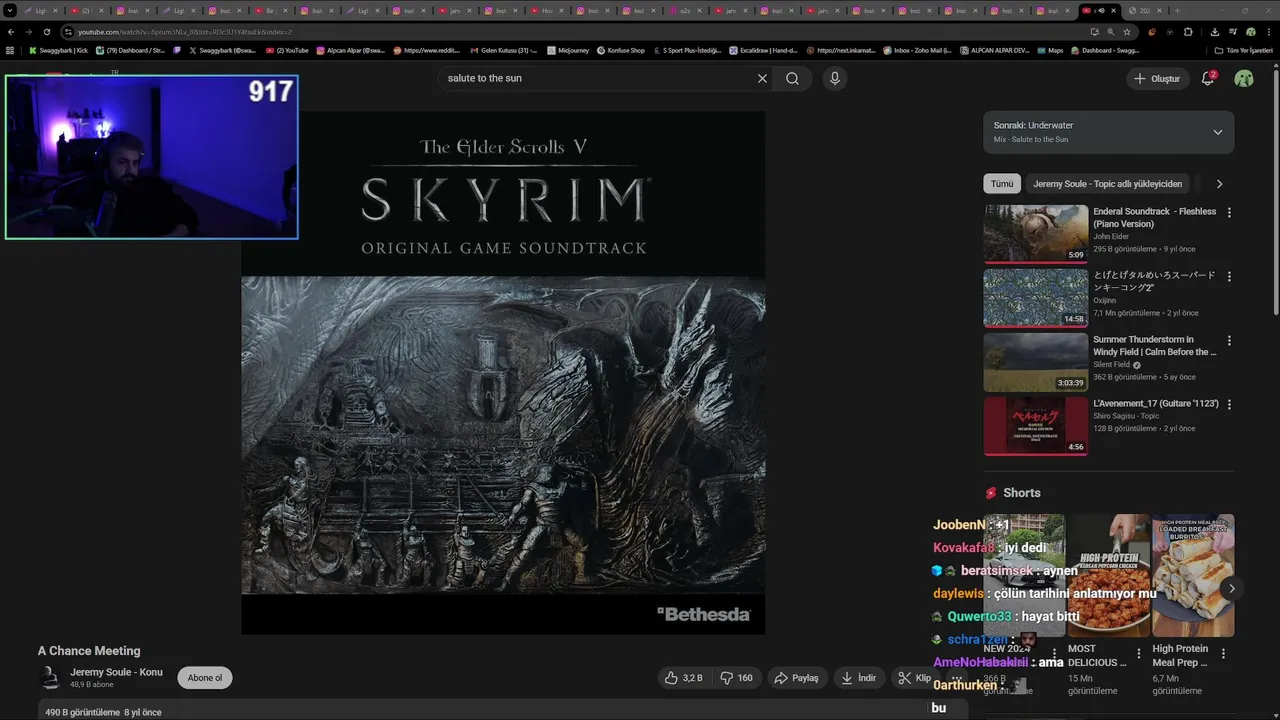This screenshot has height=720, width=1280.
Task: Download the video with İndir
Action: (858, 678)
